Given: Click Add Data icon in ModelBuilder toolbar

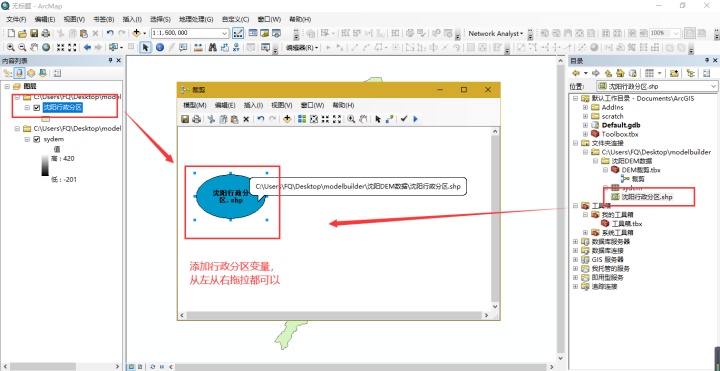Looking at the screenshot, I should click(x=287, y=119).
